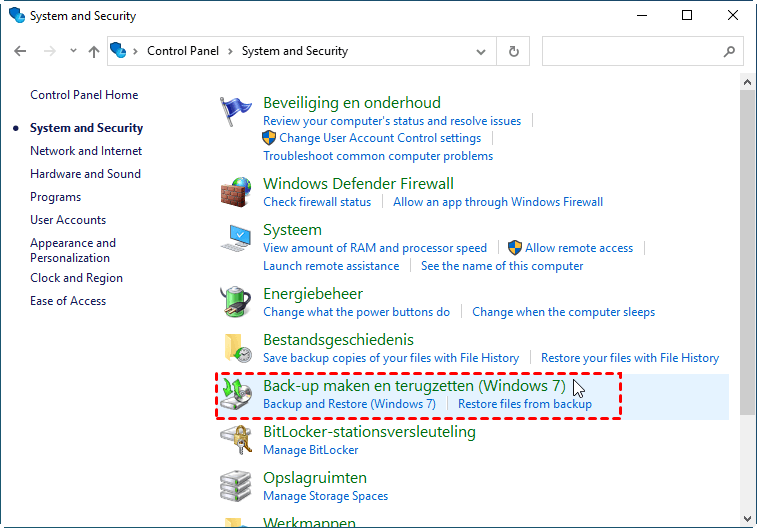Click Change User Account Control settings
Image resolution: width=757 pixels, height=528 pixels.
pyautogui.click(x=380, y=138)
